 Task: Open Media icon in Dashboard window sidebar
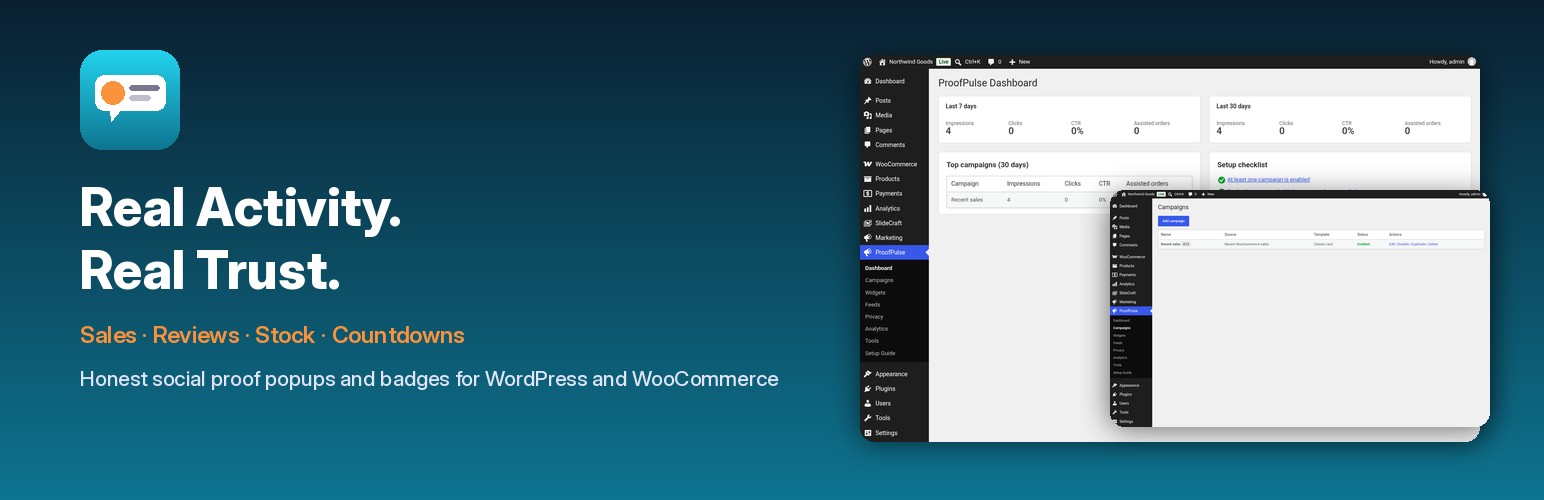point(867,115)
